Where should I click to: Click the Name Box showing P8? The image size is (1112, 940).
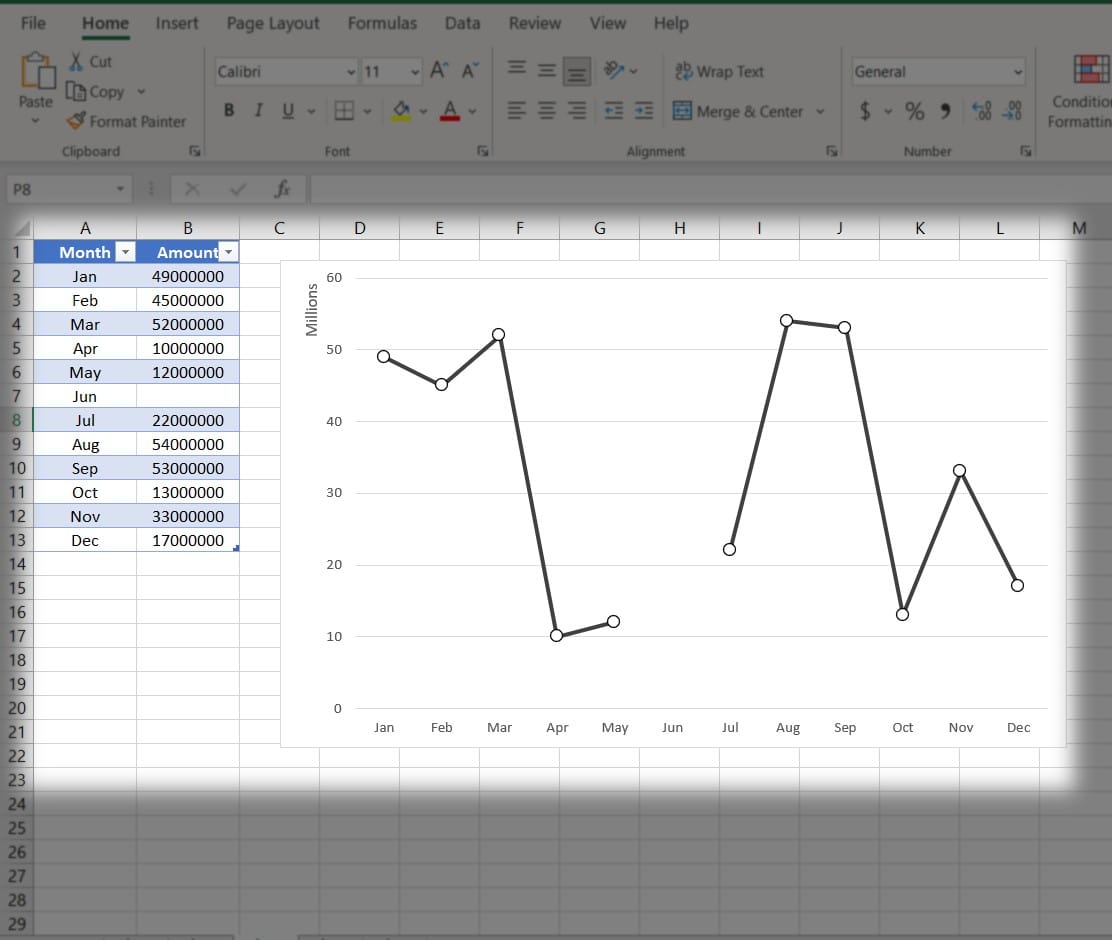pos(58,188)
